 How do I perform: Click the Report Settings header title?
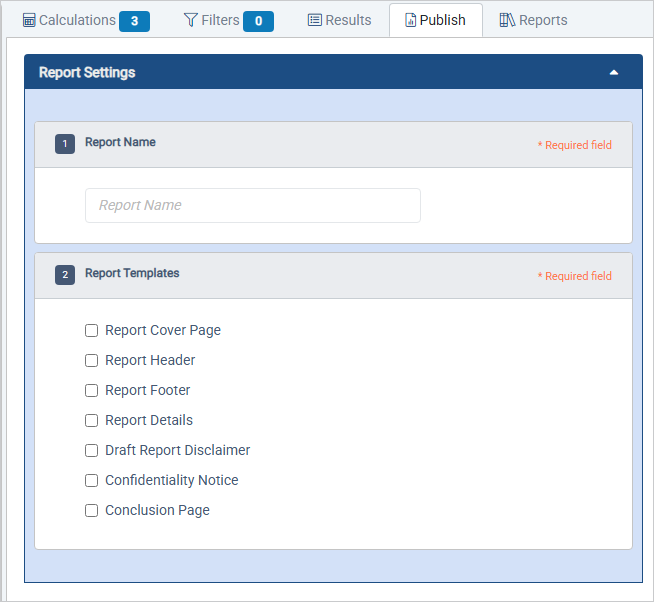[x=87, y=72]
